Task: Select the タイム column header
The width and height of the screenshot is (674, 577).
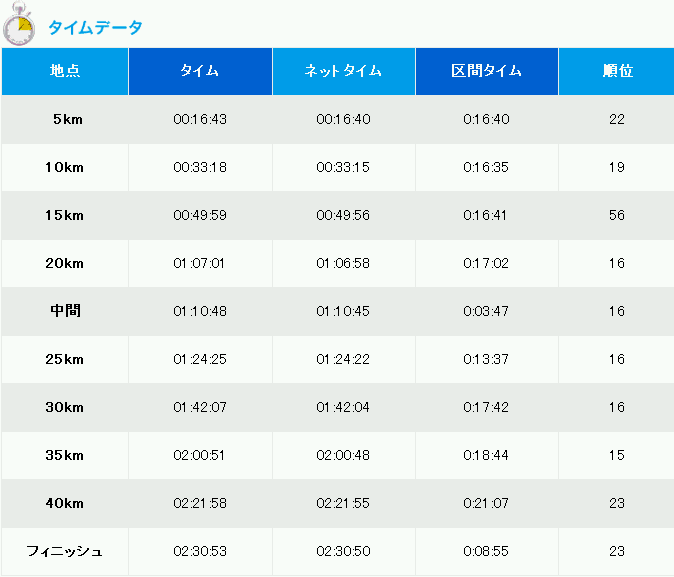Action: coord(200,71)
